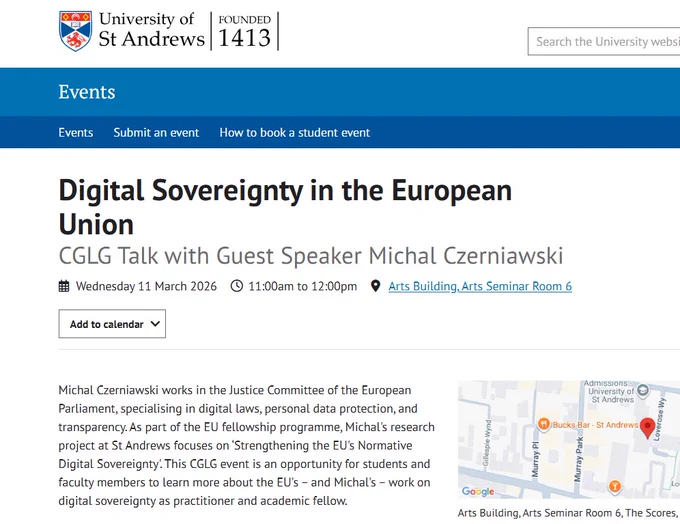Click the Google map thumbnail of The Scores
Screen dimensions: 680x524
569,439
